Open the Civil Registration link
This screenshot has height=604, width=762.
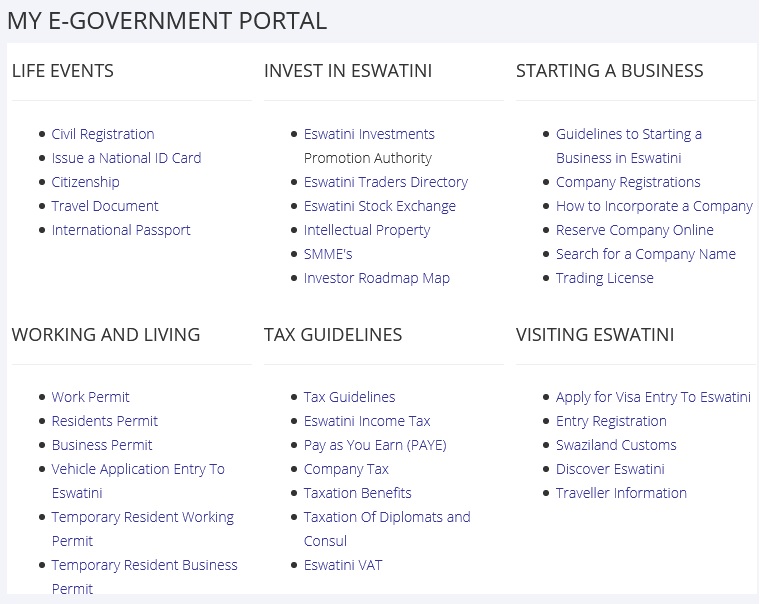pos(103,134)
